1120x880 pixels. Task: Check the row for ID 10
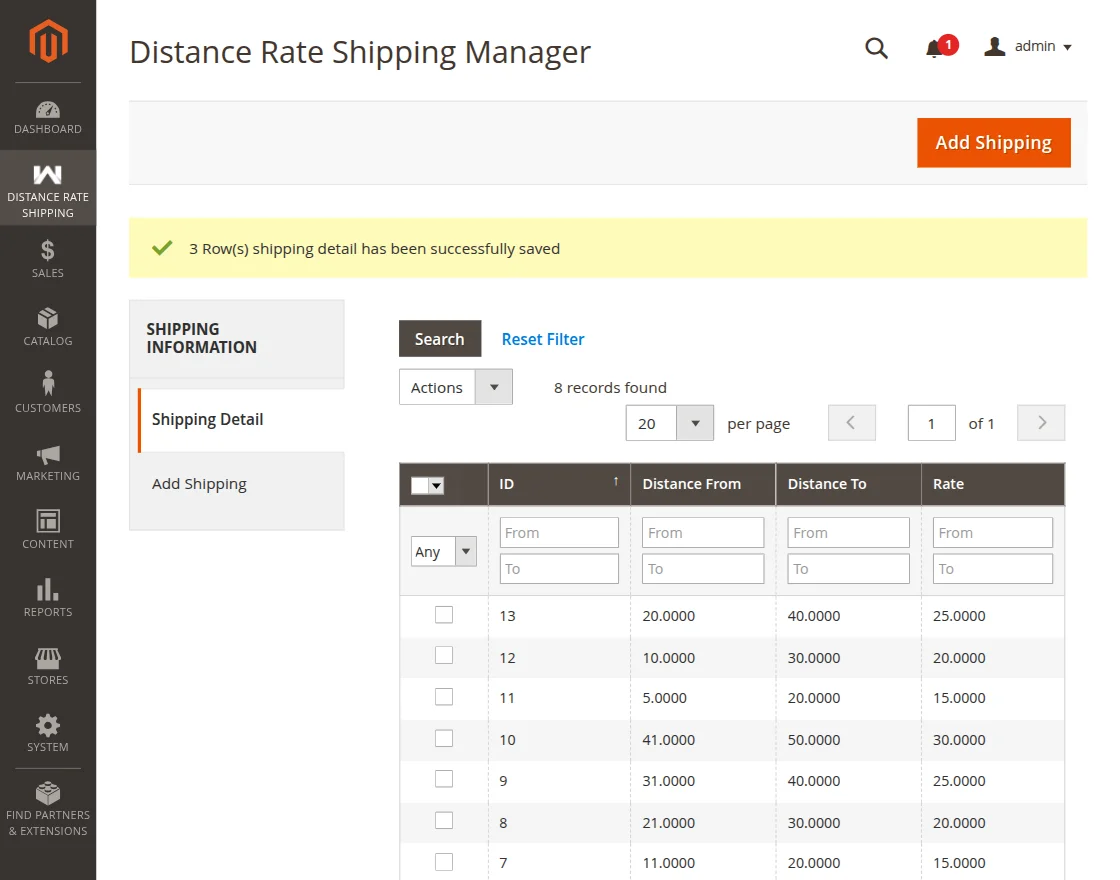[444, 739]
